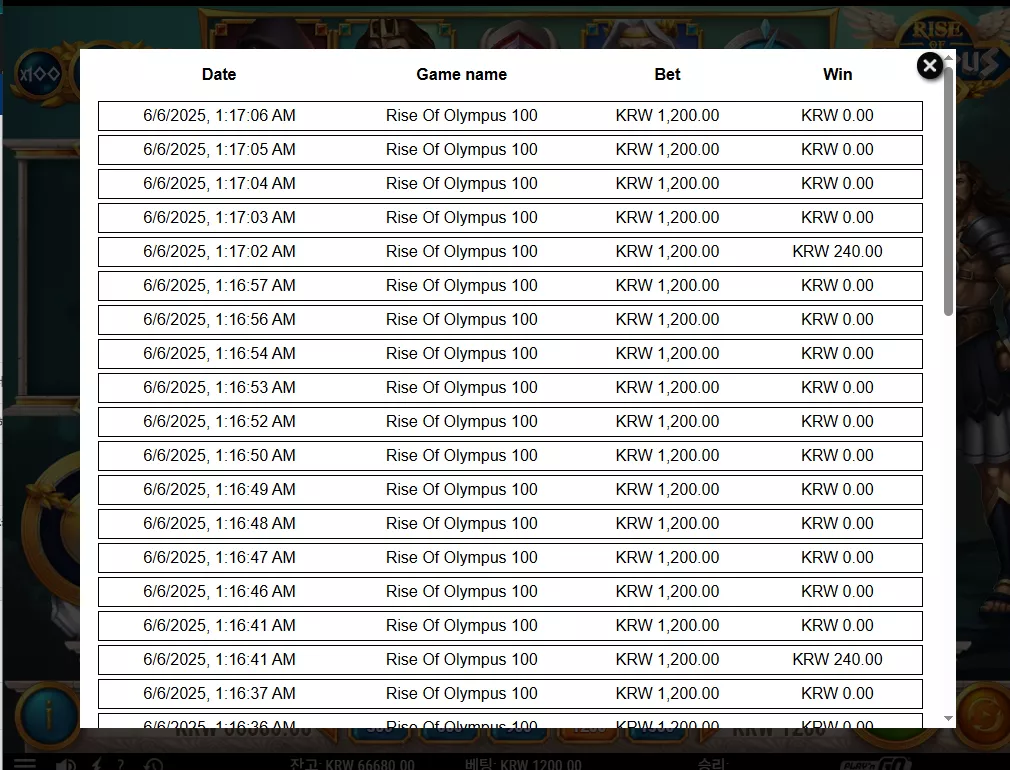Screen dimensions: 1010x770
Task: Select the 1:16:37 AM date entry
Action: click(219, 693)
